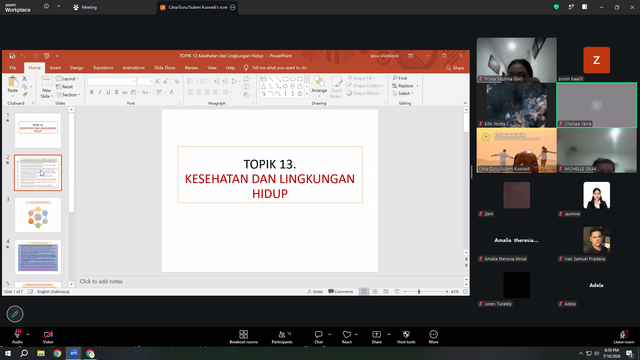
Task: Switch to the Design ribbon tab
Action: (76, 68)
